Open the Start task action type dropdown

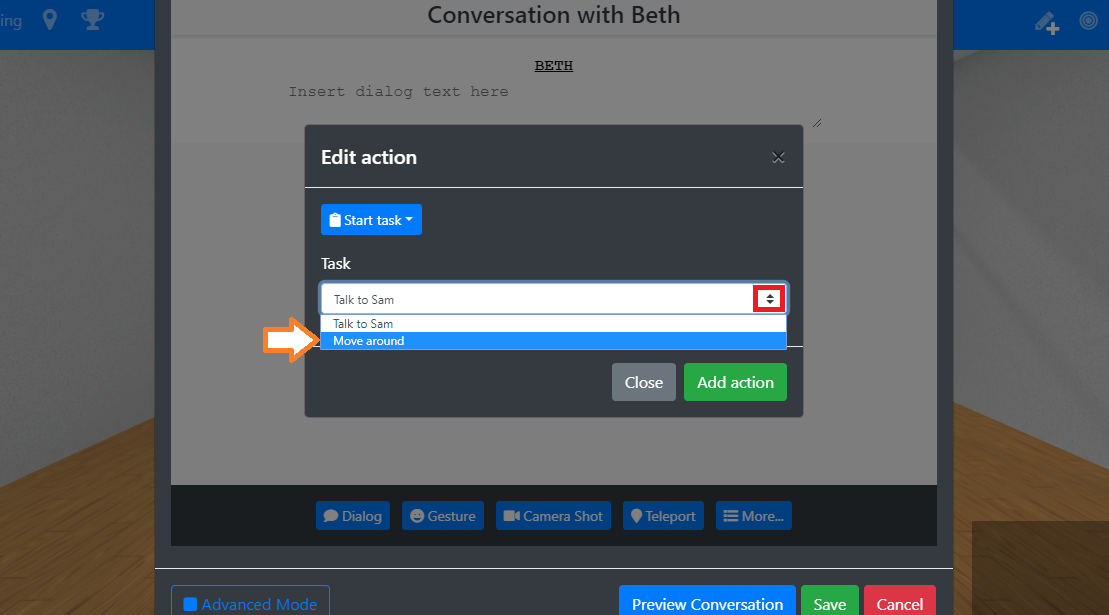[x=371, y=220]
